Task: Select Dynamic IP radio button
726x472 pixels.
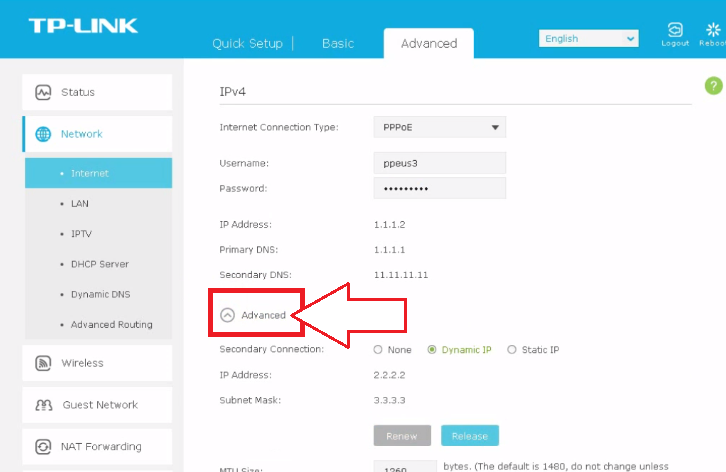Action: (432, 350)
